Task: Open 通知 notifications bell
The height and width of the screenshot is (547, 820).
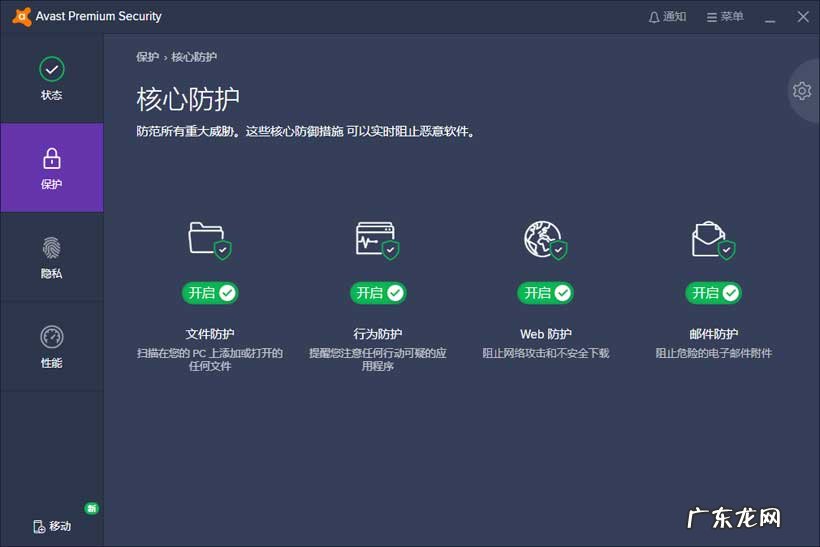Action: click(x=667, y=17)
